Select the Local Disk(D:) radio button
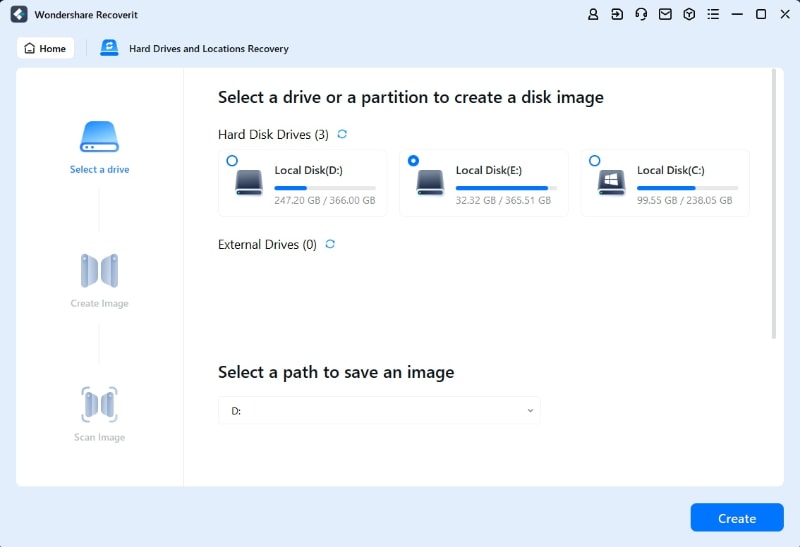This screenshot has height=547, width=800. [232, 161]
